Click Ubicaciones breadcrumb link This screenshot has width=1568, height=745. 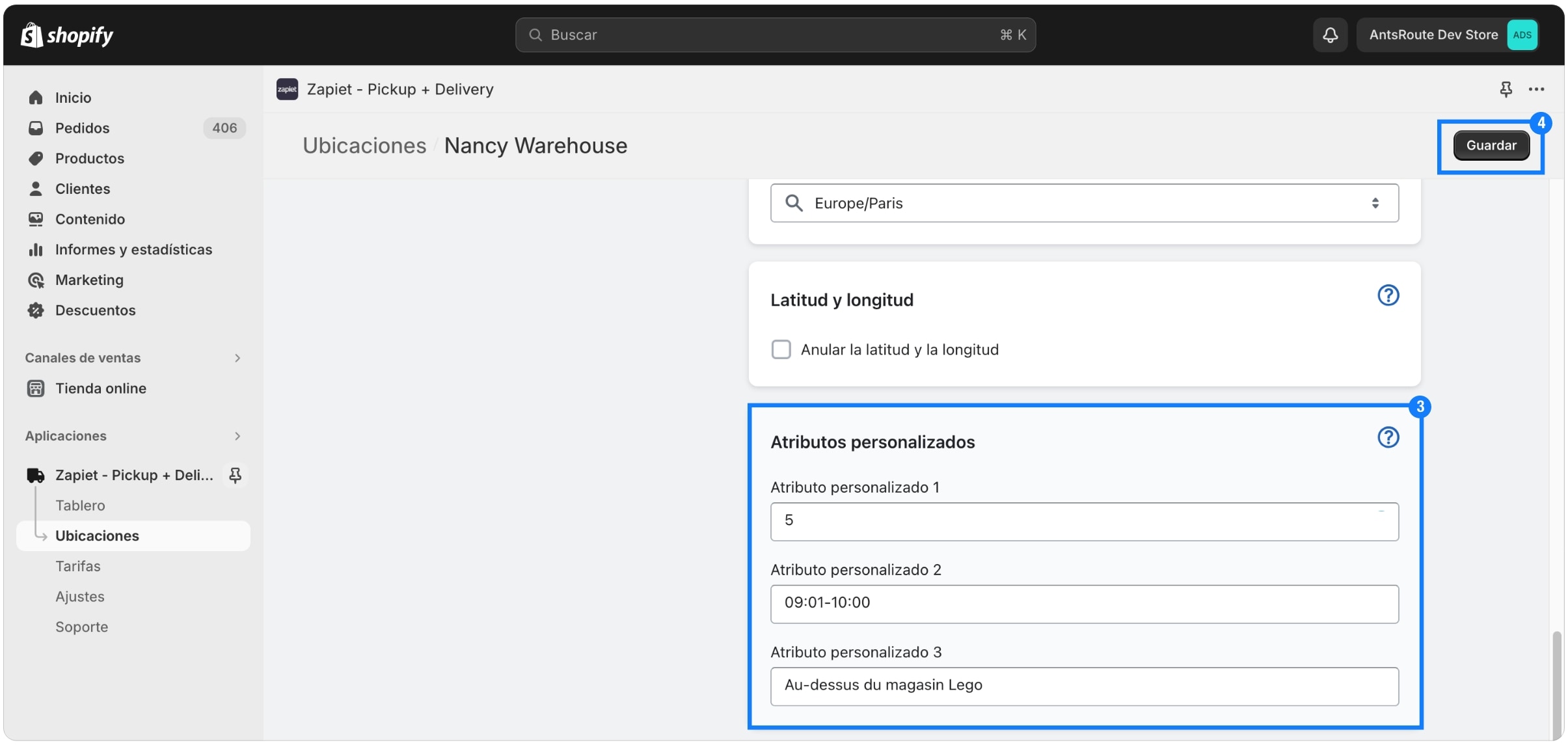pos(364,146)
